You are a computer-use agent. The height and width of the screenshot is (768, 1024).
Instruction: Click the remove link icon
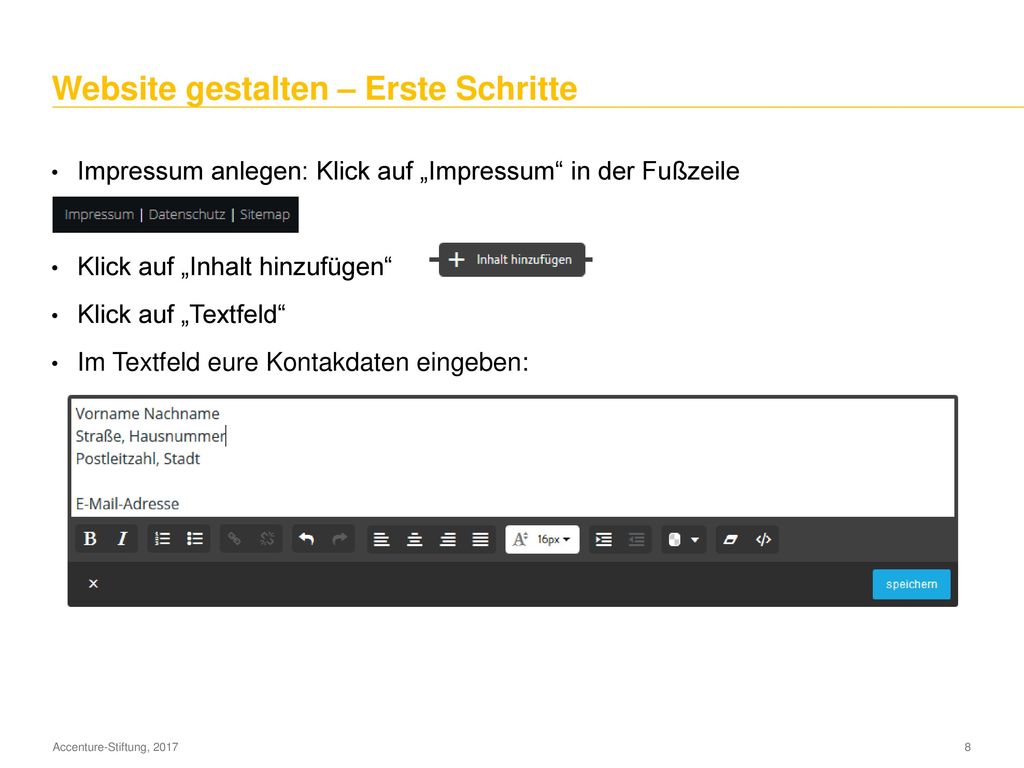(x=267, y=539)
